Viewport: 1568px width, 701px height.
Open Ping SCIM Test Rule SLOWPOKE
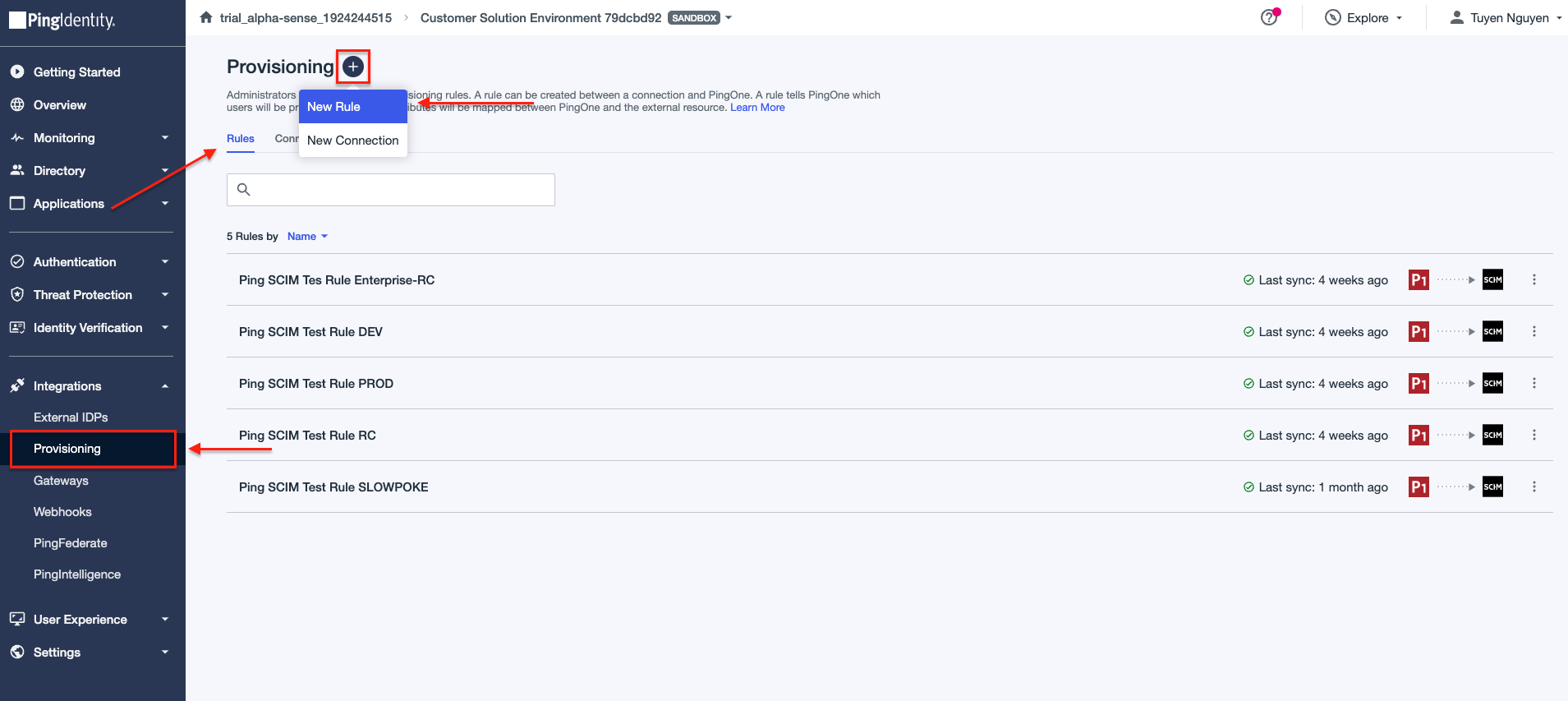pos(333,487)
